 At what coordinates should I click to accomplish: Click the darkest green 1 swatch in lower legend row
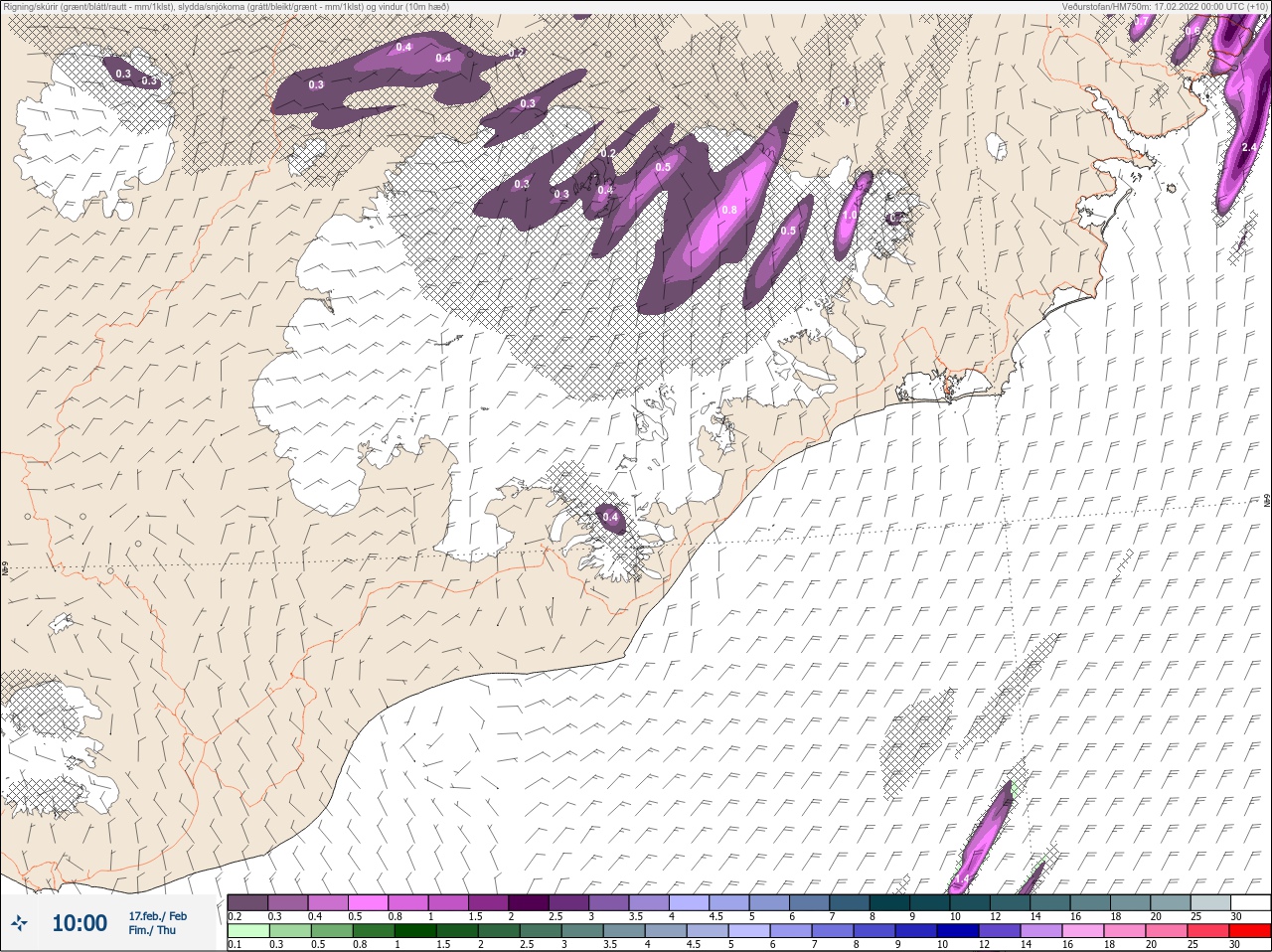tap(414, 931)
